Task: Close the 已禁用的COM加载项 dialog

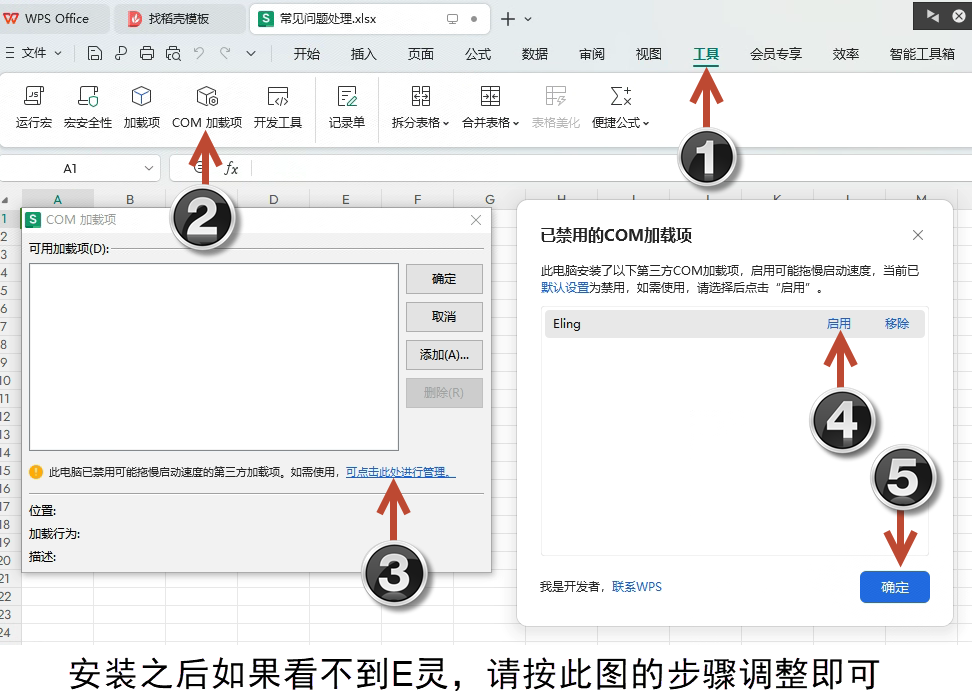Action: click(x=918, y=235)
